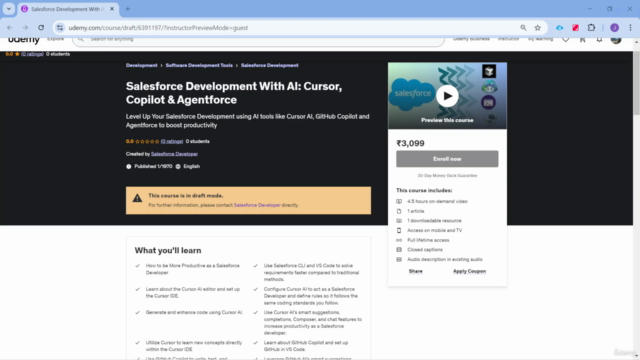This screenshot has height=360, width=640.
Task: Click the audio description icon
Action: click(399, 259)
